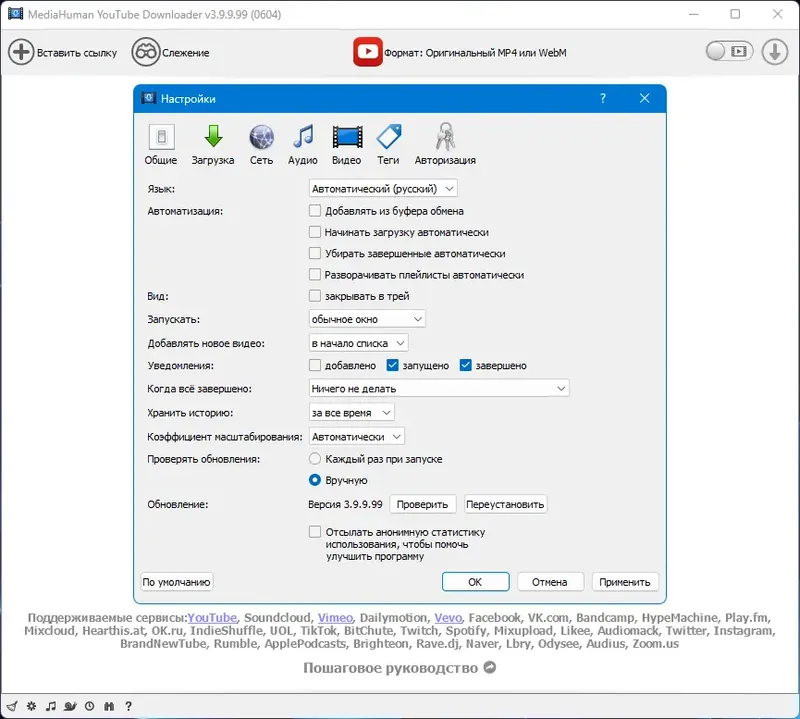
Task: Open the Vimeo link in supported services
Action: 335,618
